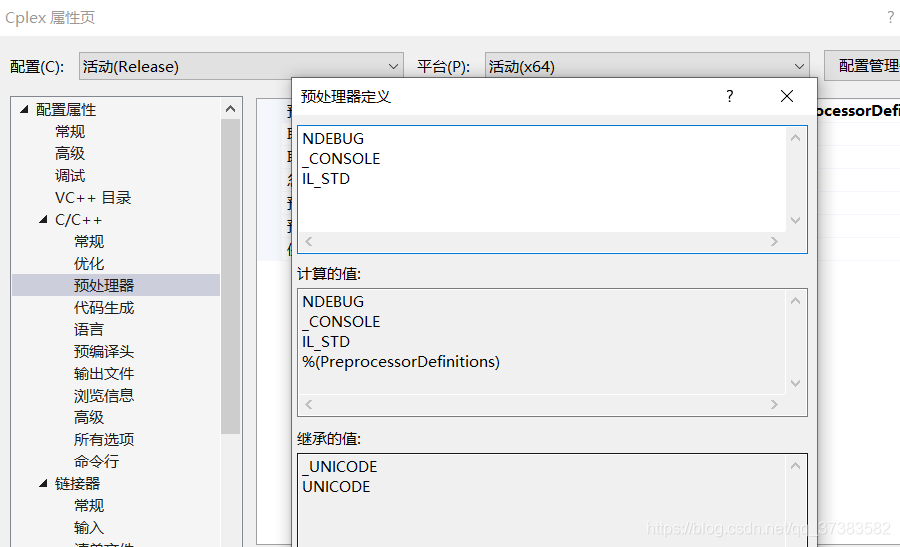Viewport: 900px width, 547px height.
Task: Click IL_STD line in the top edit box
Action: (326, 179)
